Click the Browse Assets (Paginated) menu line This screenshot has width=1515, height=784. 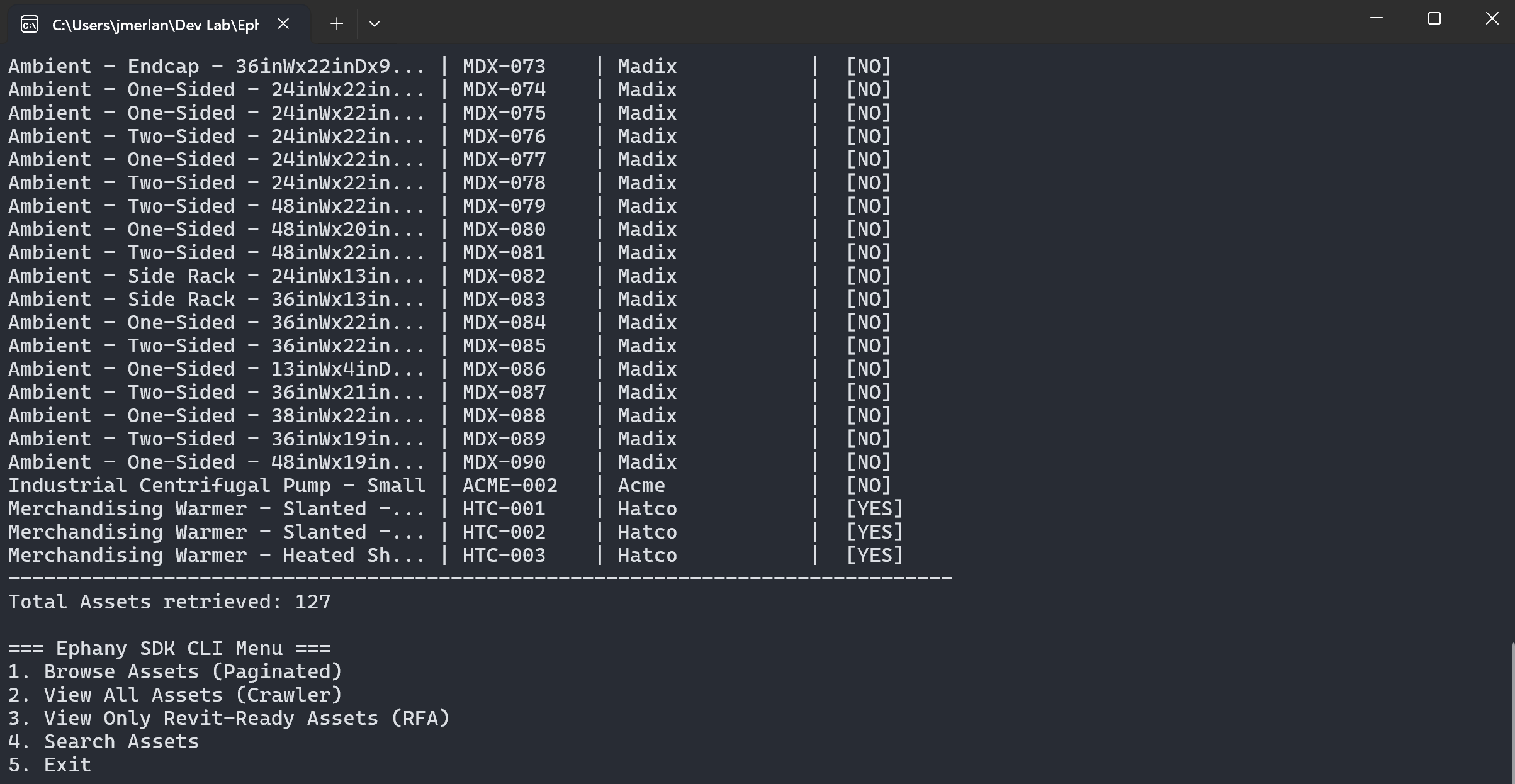(175, 671)
